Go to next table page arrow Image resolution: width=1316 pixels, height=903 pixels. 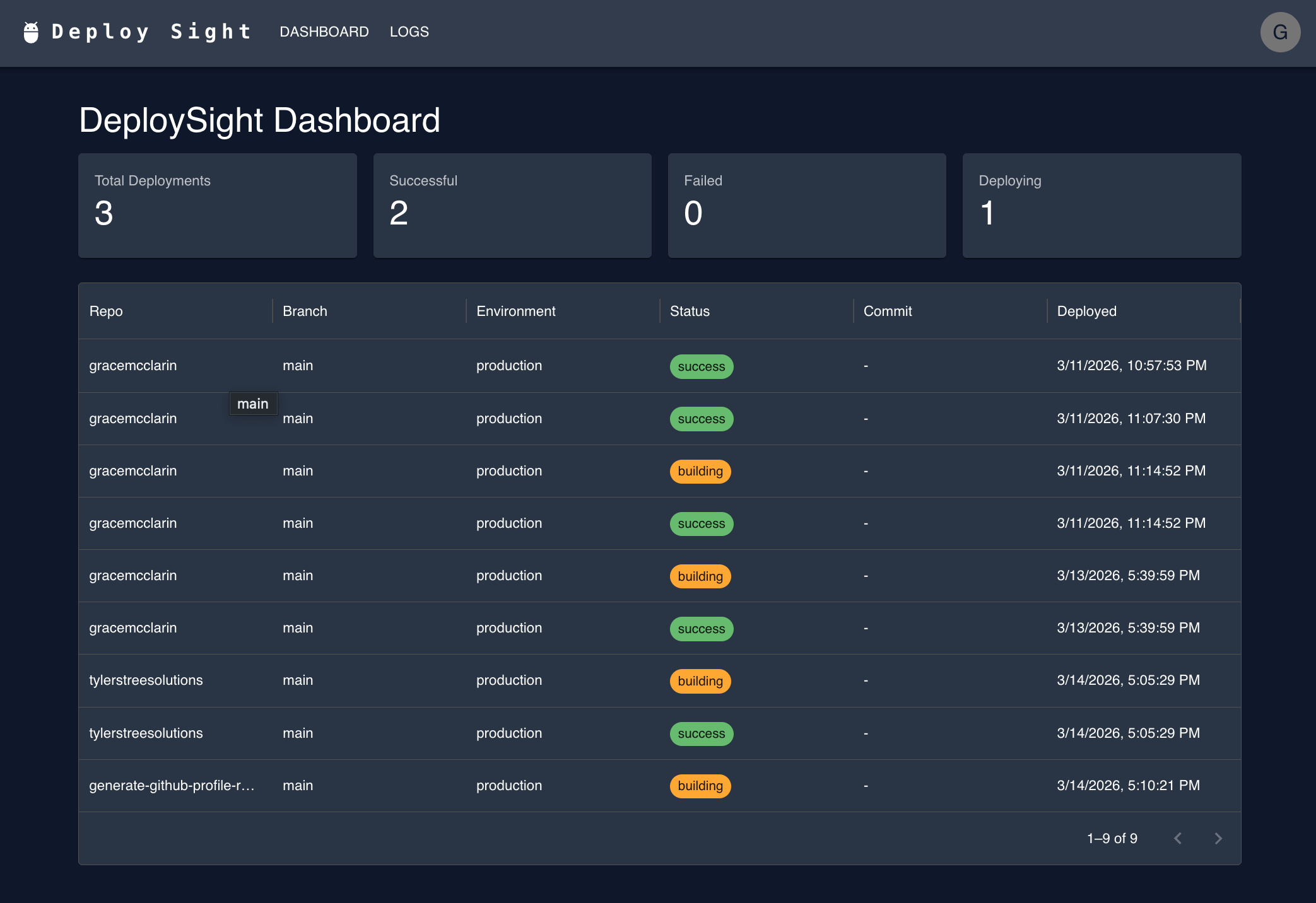click(x=1218, y=838)
